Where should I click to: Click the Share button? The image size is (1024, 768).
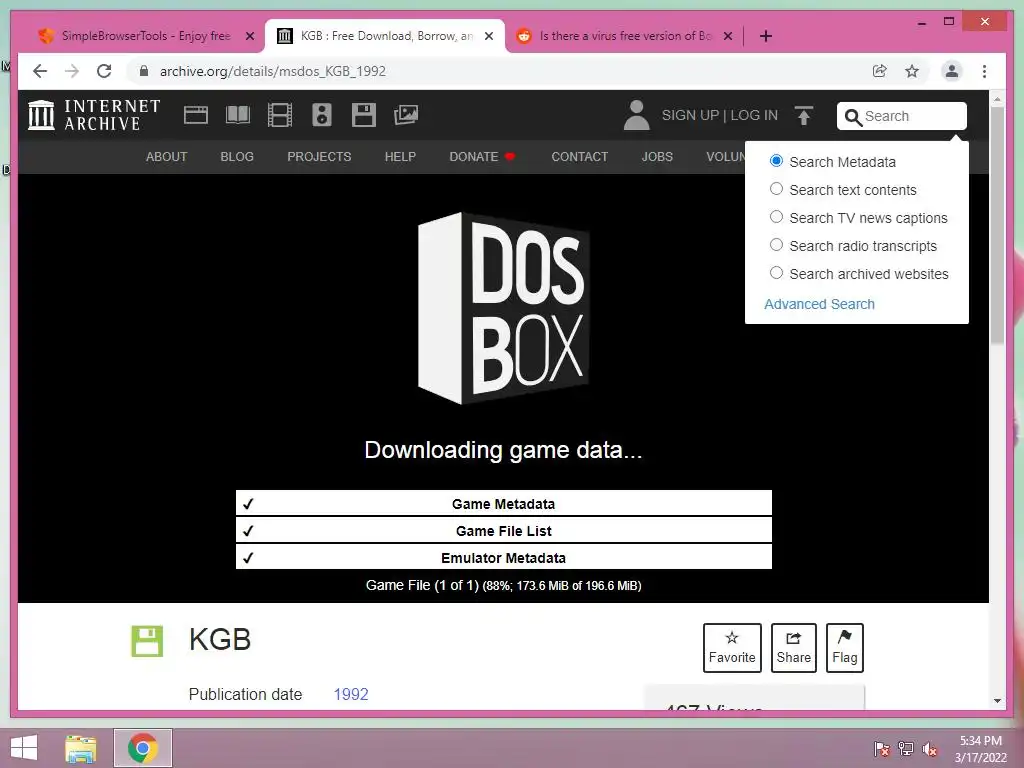click(793, 648)
